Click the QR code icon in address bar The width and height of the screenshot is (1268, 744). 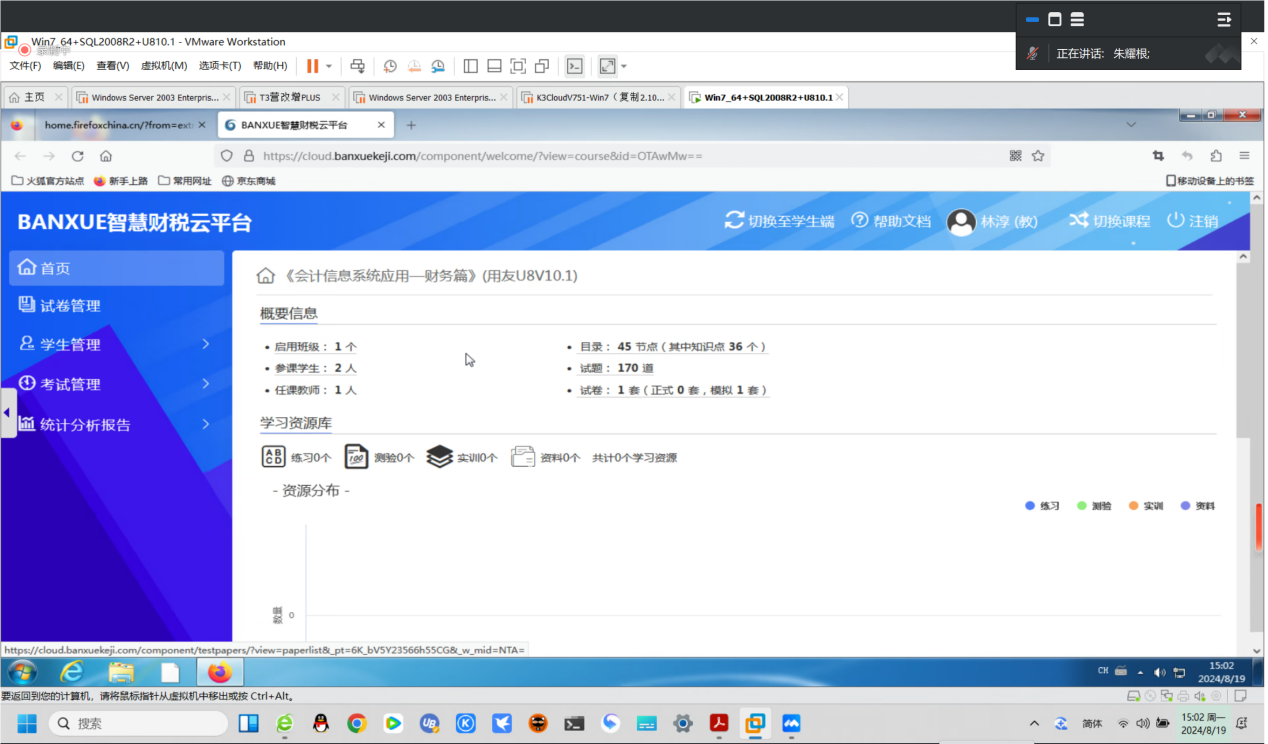[x=1016, y=156]
